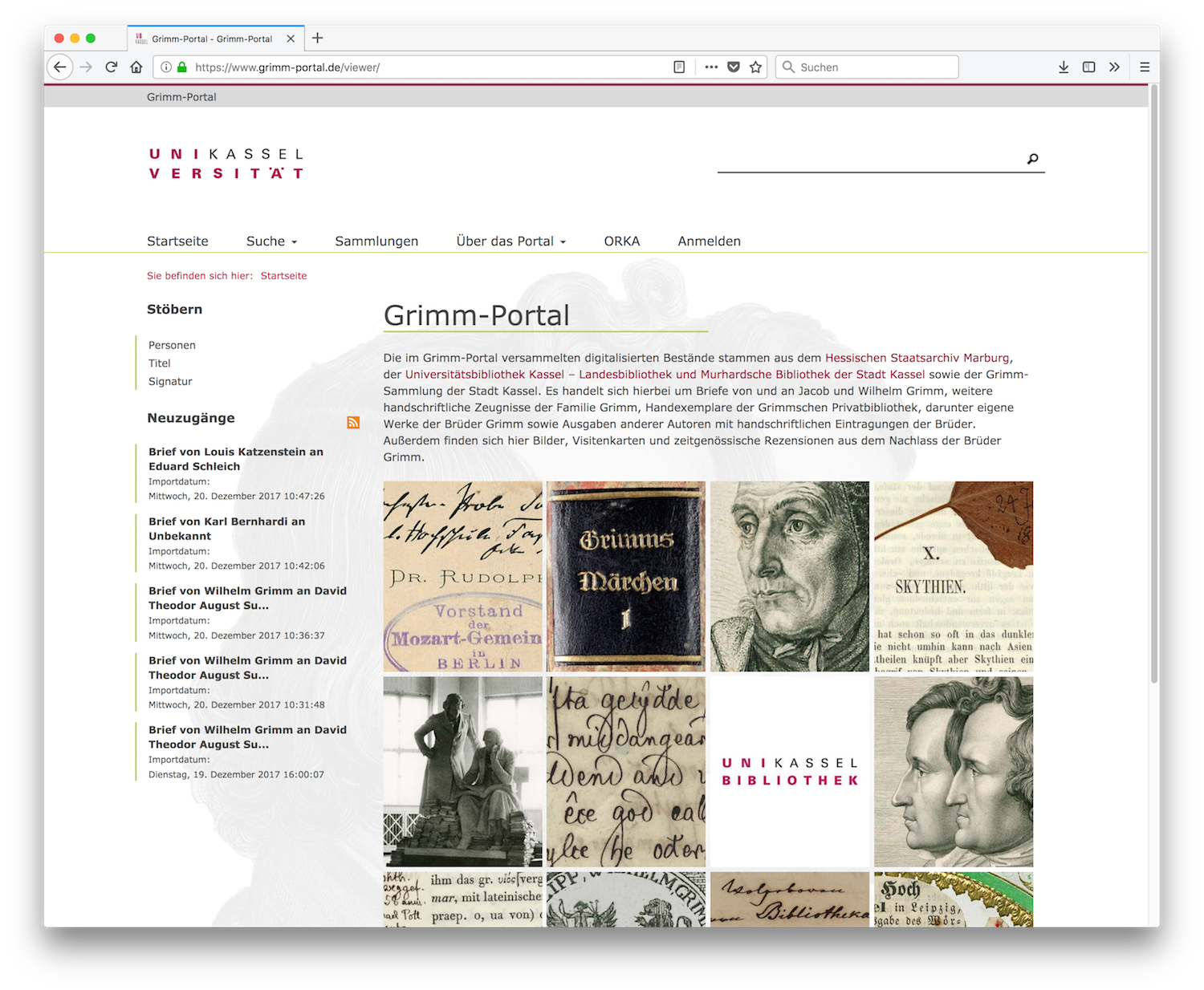Viewport: 1204px width, 990px height.
Task: Click the Uni Kassel Versität logo
Action: [x=226, y=164]
